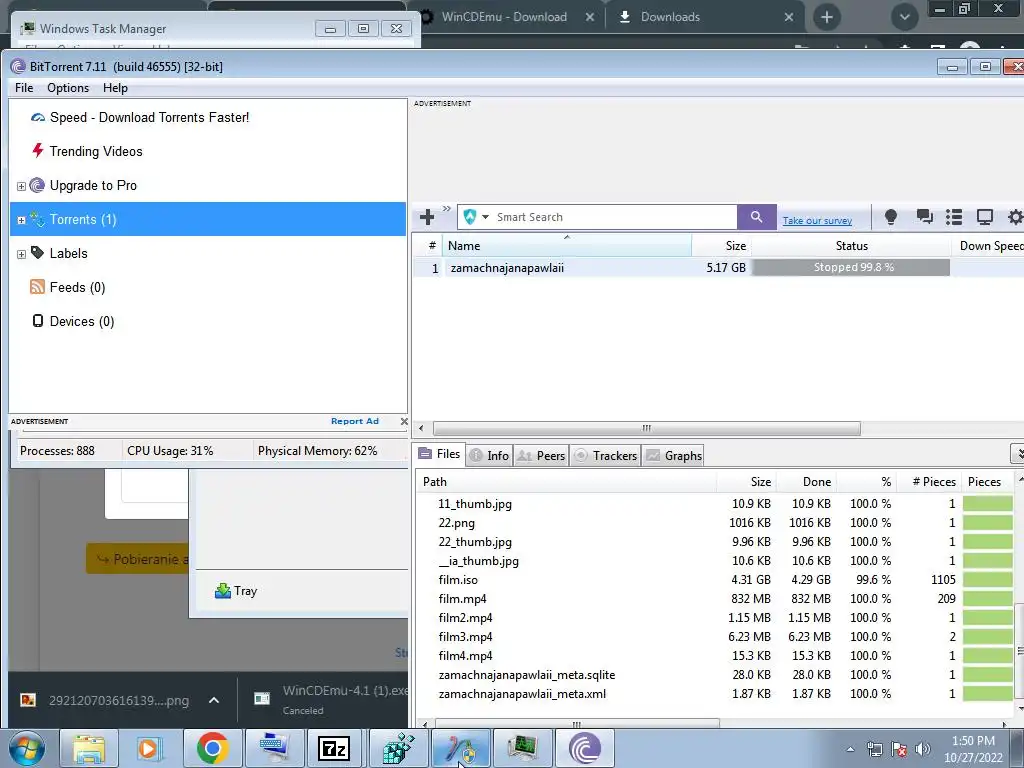Switch to WinCDEmu - Download Chrome tab
Image resolution: width=1024 pixels, height=768 pixels.
504,17
